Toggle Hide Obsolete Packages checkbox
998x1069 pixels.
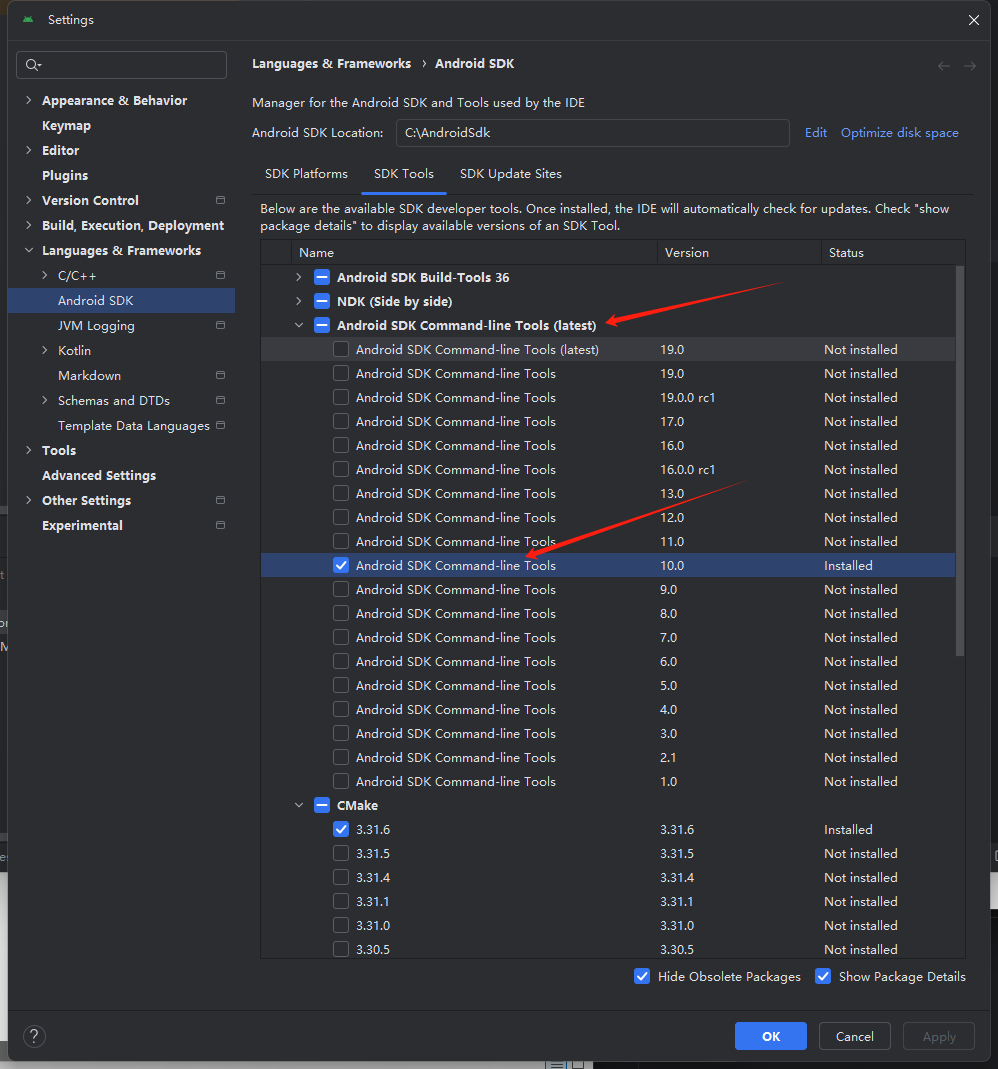(641, 976)
